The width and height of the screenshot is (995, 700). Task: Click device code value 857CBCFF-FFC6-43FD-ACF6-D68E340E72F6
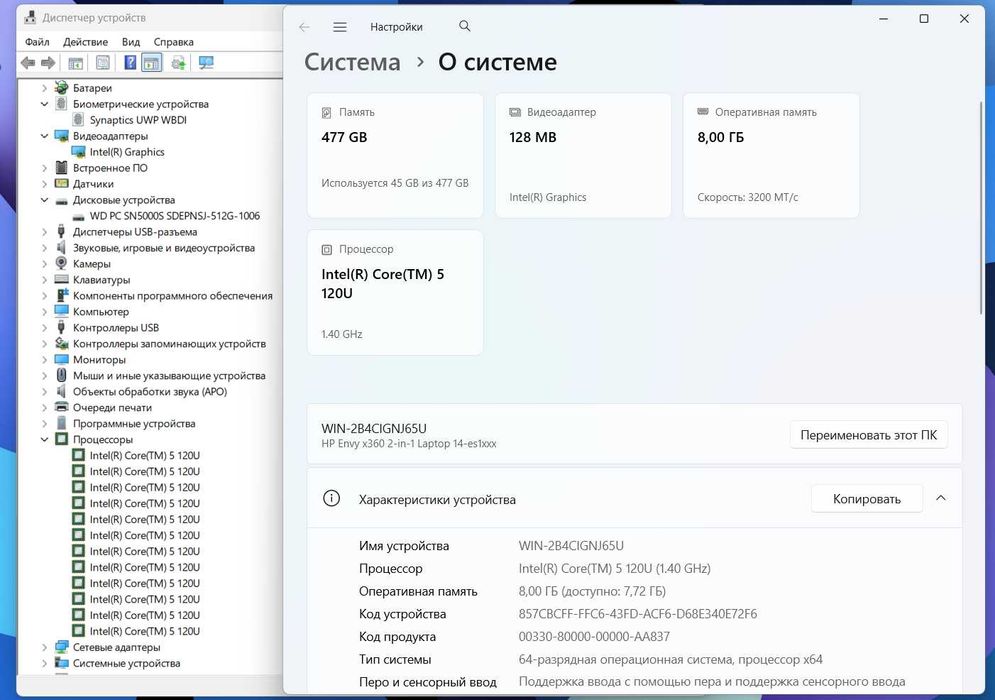[638, 614]
